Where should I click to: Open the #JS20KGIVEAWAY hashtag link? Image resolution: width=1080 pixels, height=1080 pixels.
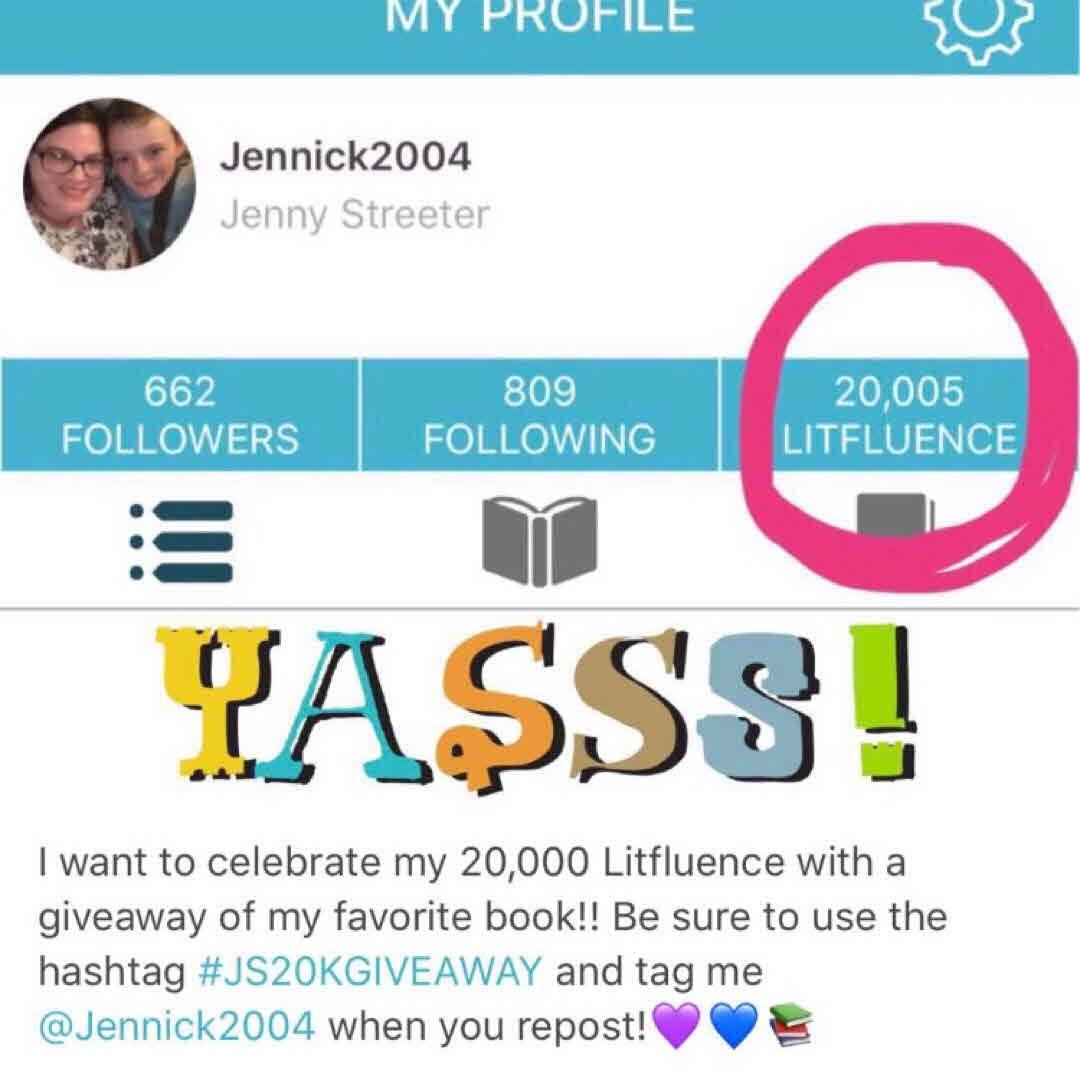tap(370, 970)
